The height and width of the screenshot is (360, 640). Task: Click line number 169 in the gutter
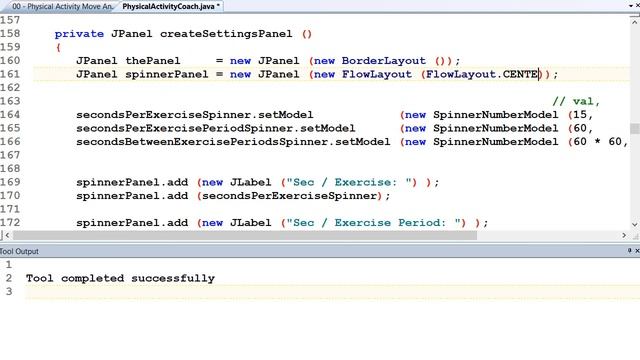coord(10,182)
